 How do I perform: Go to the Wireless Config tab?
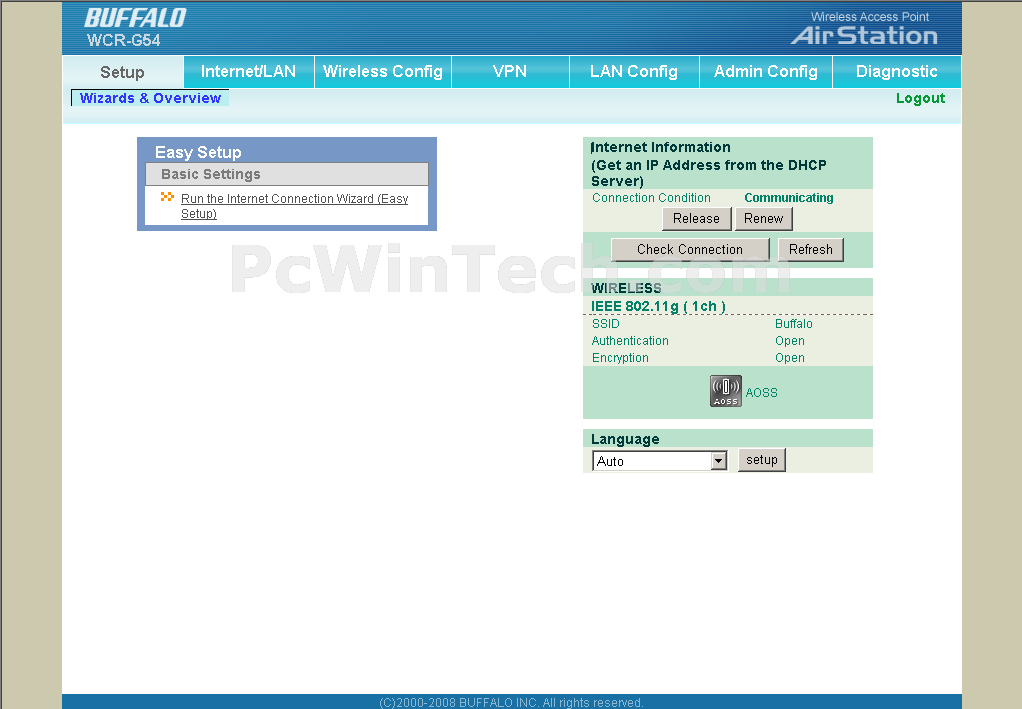pos(383,72)
